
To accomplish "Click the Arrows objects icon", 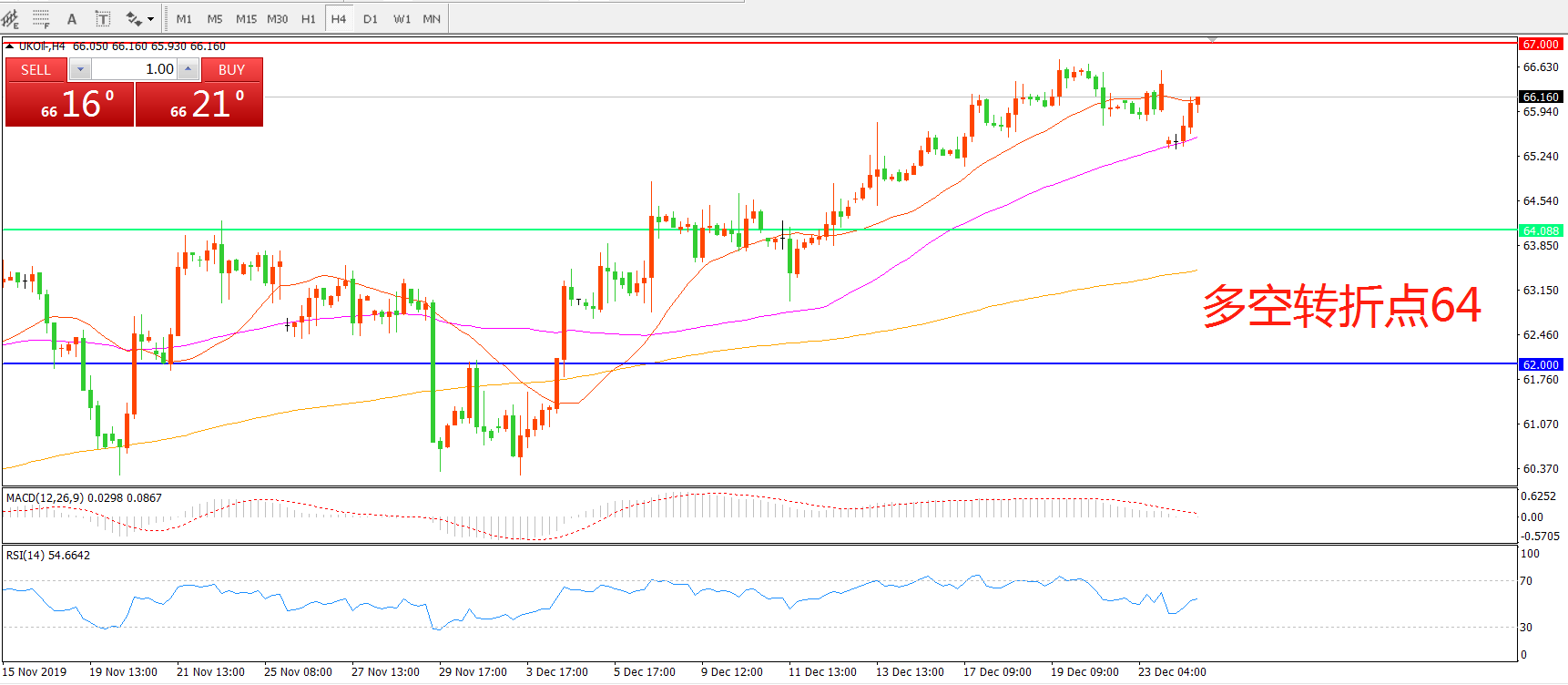I will pyautogui.click(x=134, y=18).
